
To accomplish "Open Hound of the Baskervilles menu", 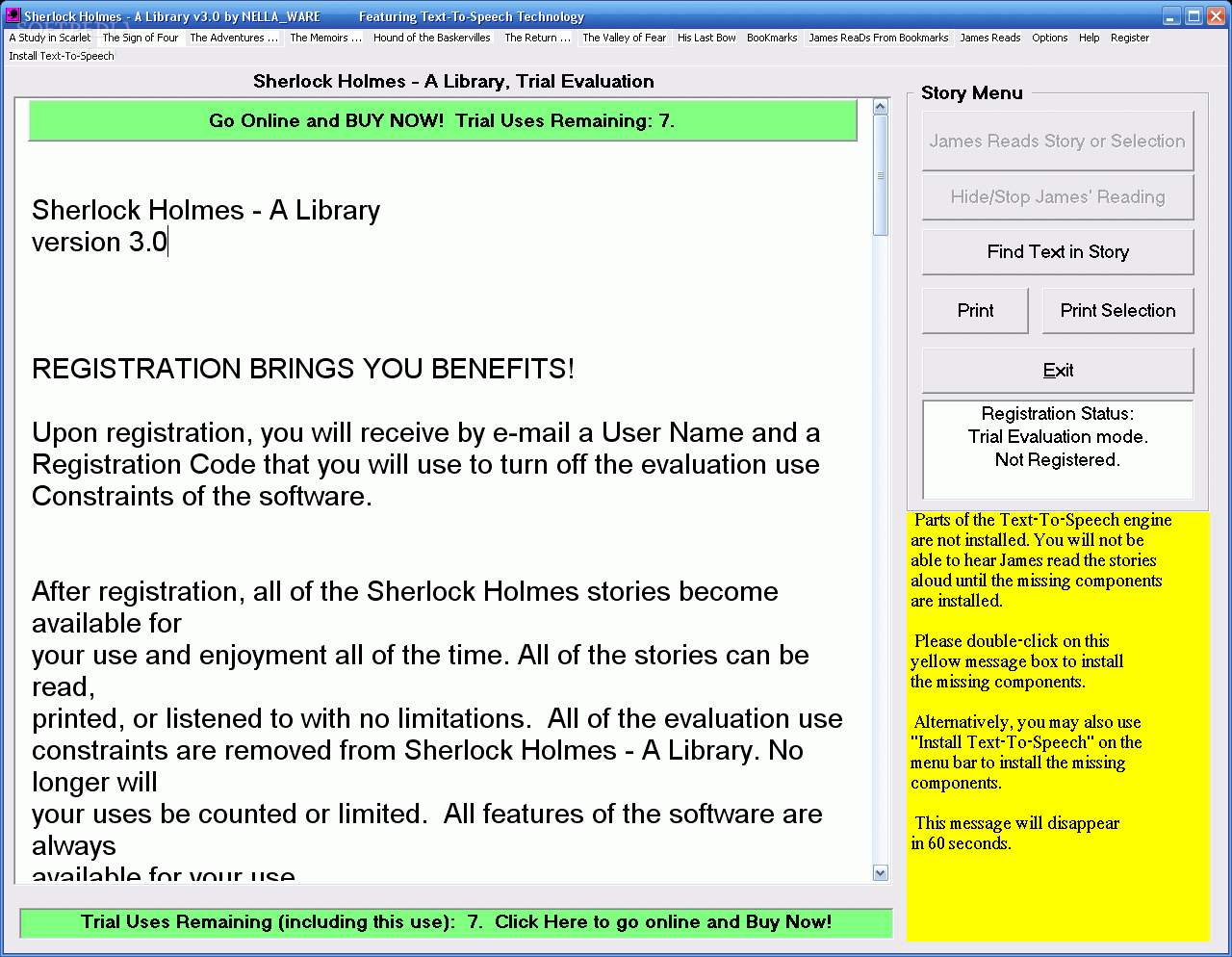I will click(x=432, y=38).
